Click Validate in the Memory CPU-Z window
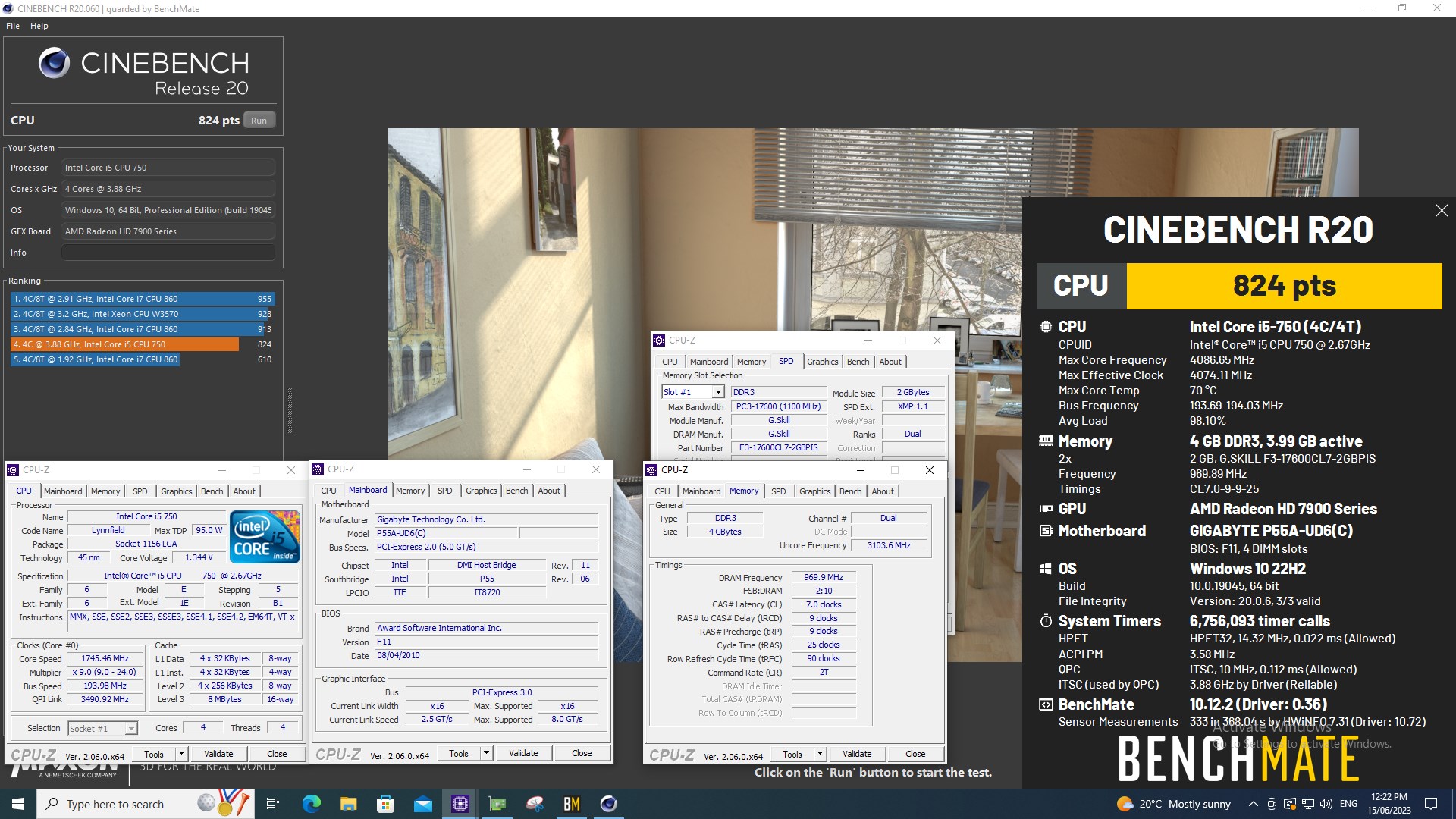 pos(857,754)
